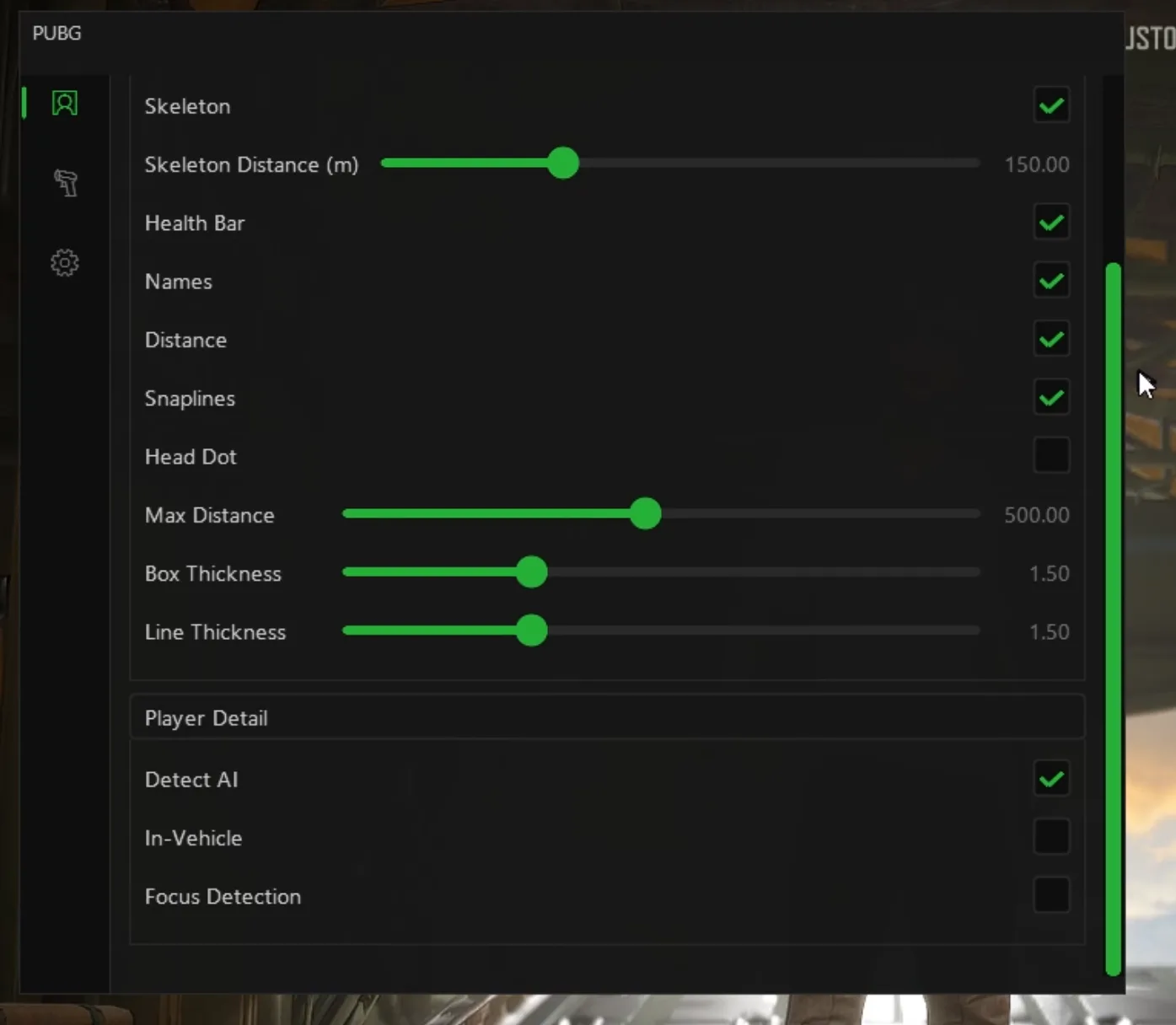The image size is (1176, 1025).
Task: Click the Skeleton Distance value 150.00
Action: [1037, 164]
